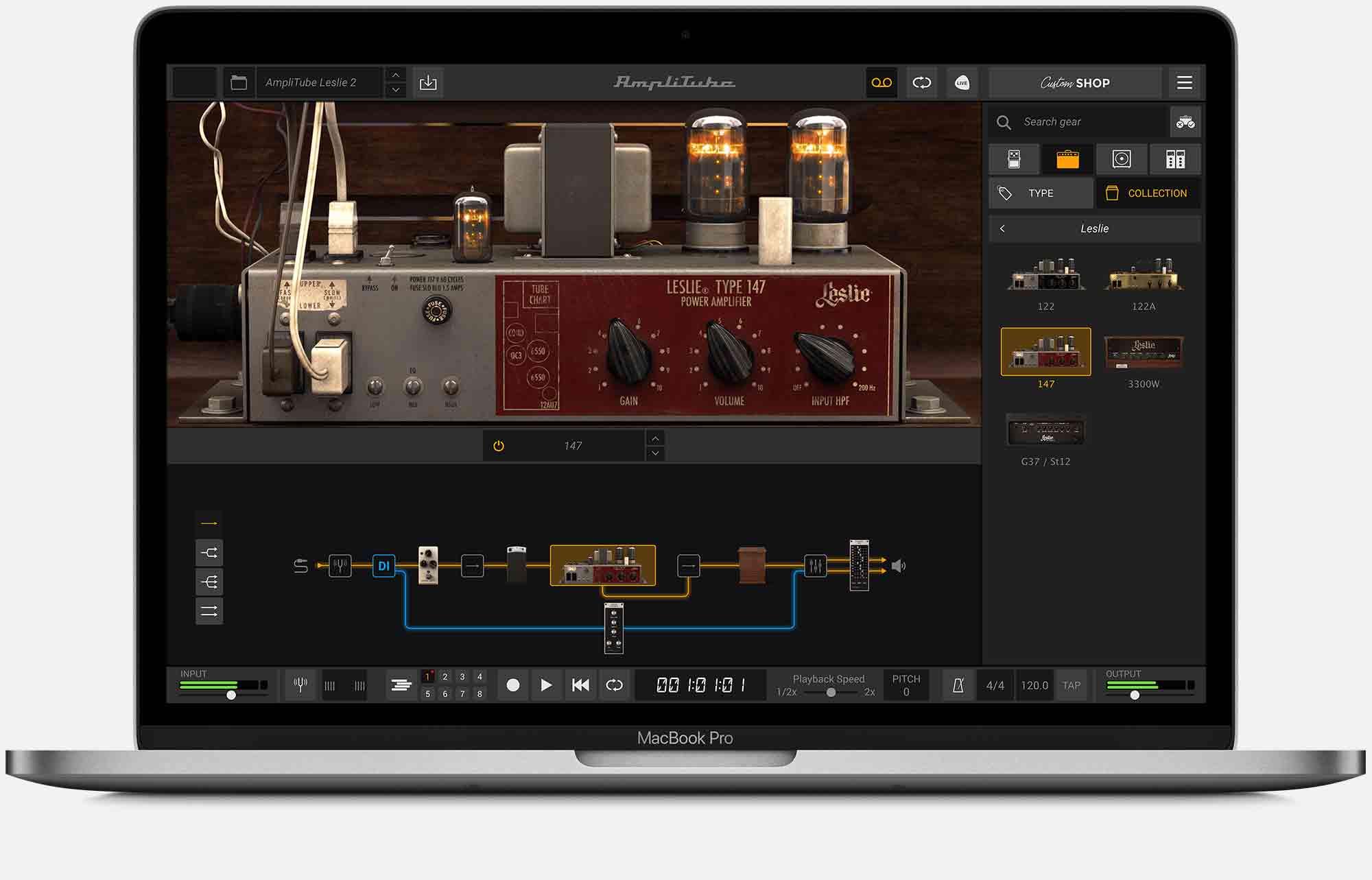1372x880 pixels.
Task: Open next preset with the down arrow
Action: click(396, 90)
